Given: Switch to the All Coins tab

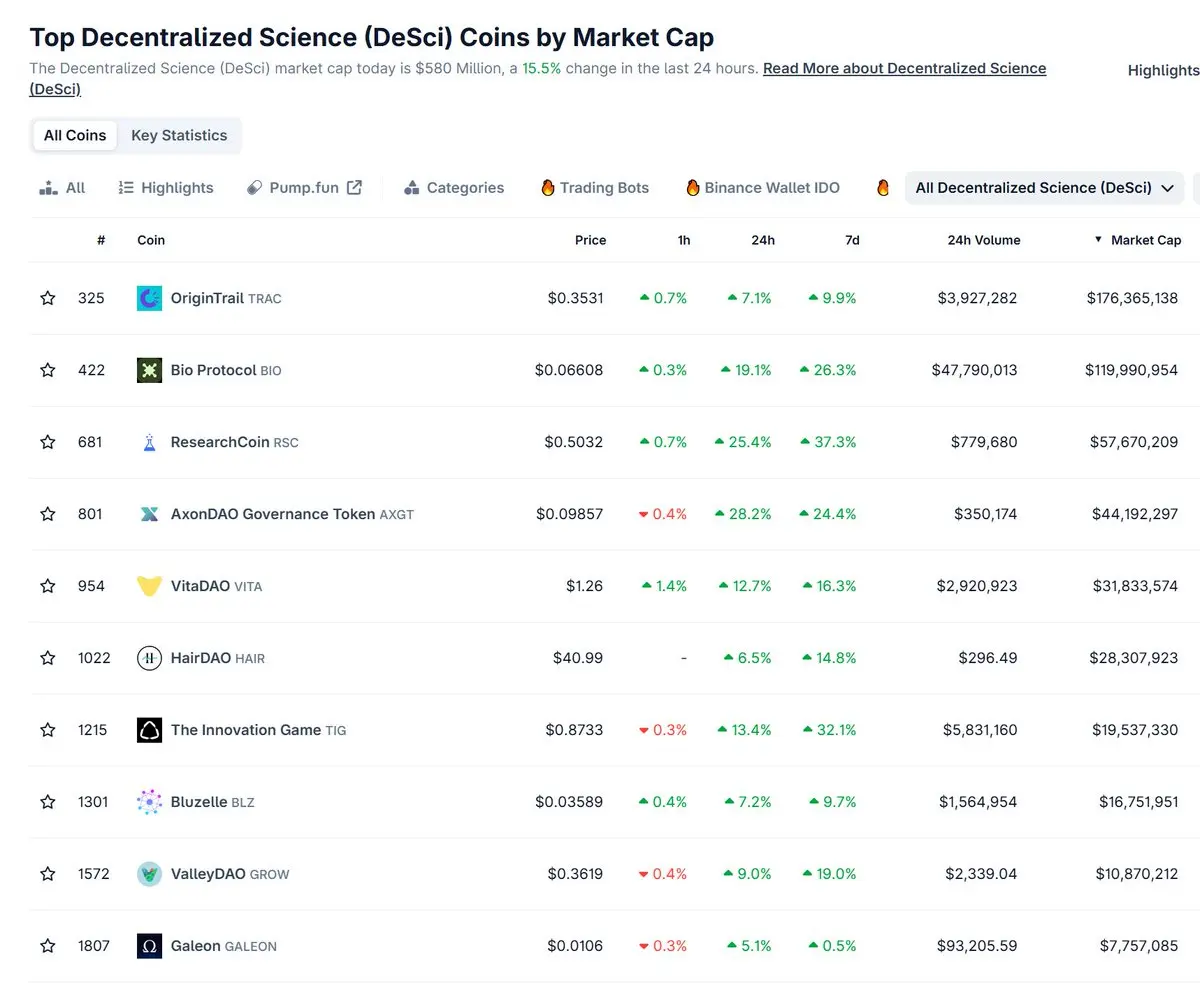Looking at the screenshot, I should click(x=75, y=135).
